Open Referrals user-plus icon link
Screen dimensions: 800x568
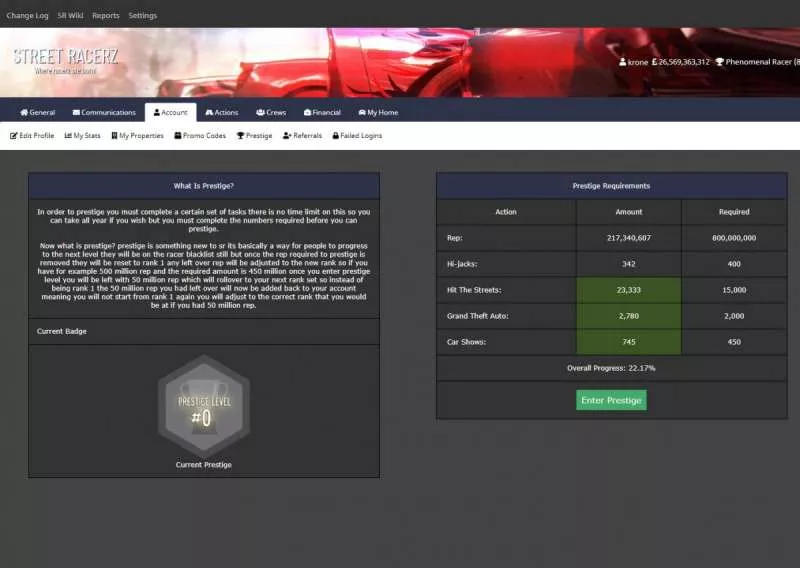(x=287, y=136)
